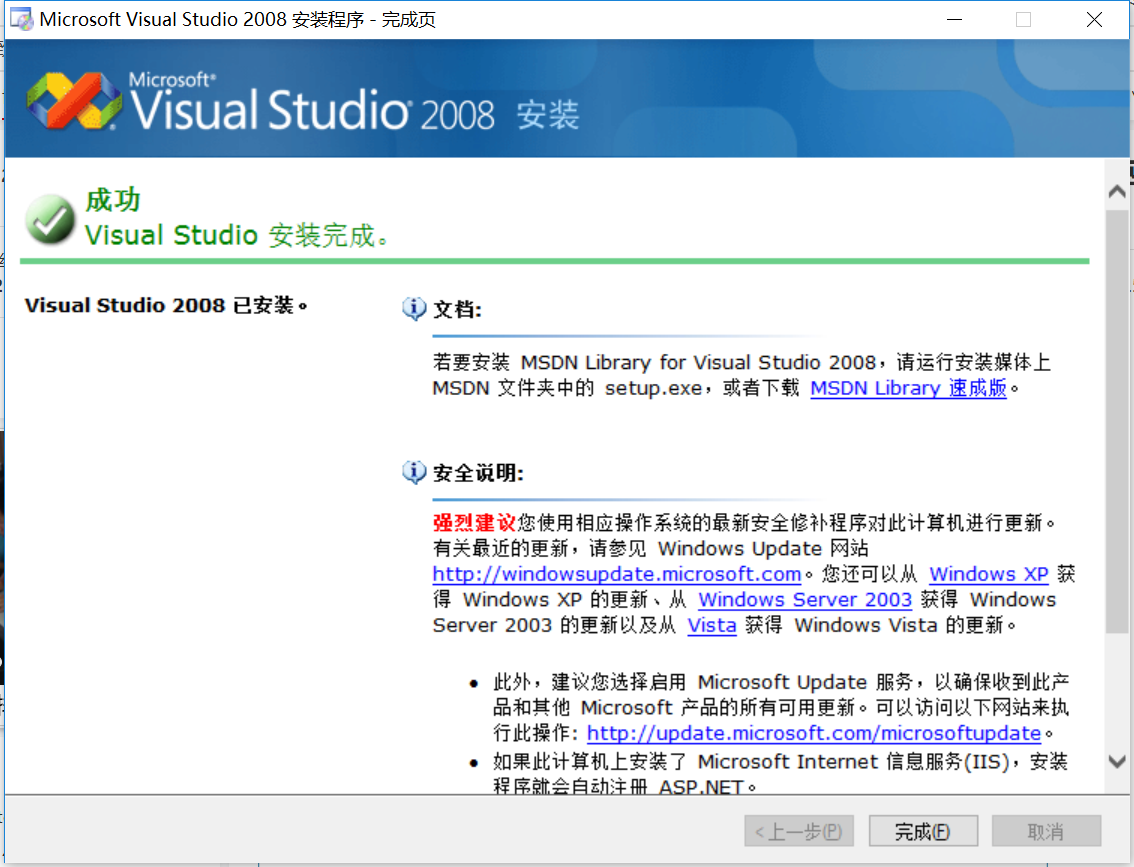The width and height of the screenshot is (1134, 867).
Task: Follow the Windows Server 2003 link
Action: [x=805, y=599]
